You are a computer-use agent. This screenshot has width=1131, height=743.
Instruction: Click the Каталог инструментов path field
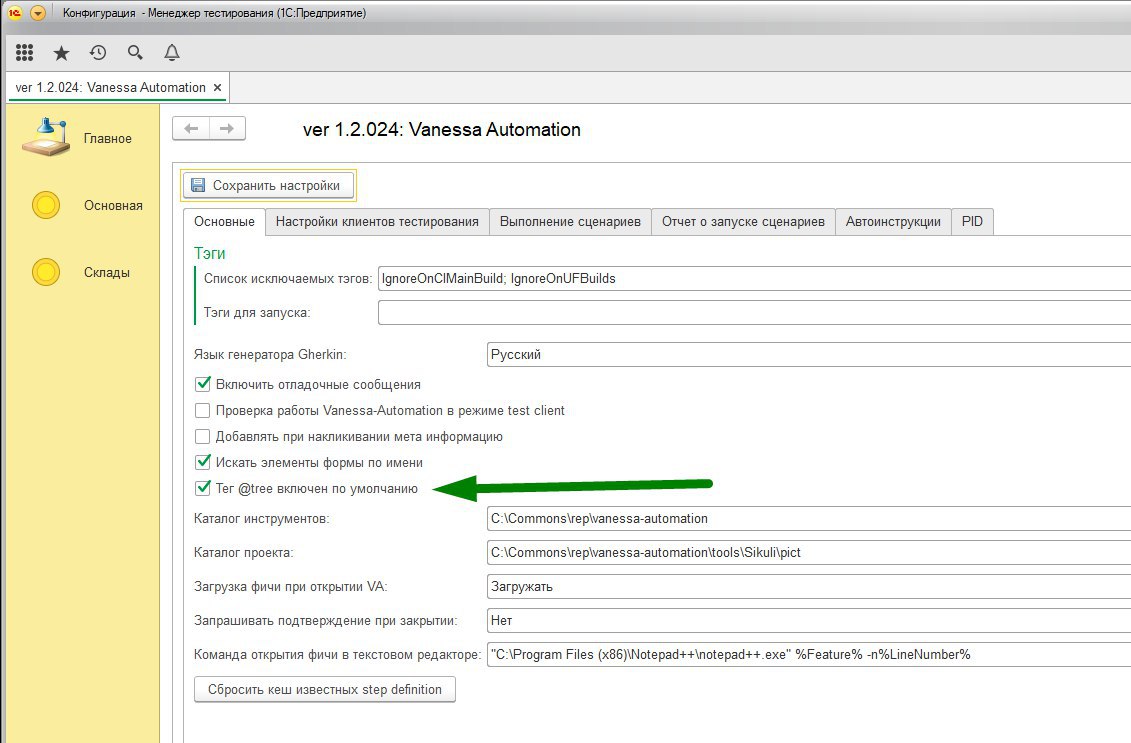pos(809,518)
